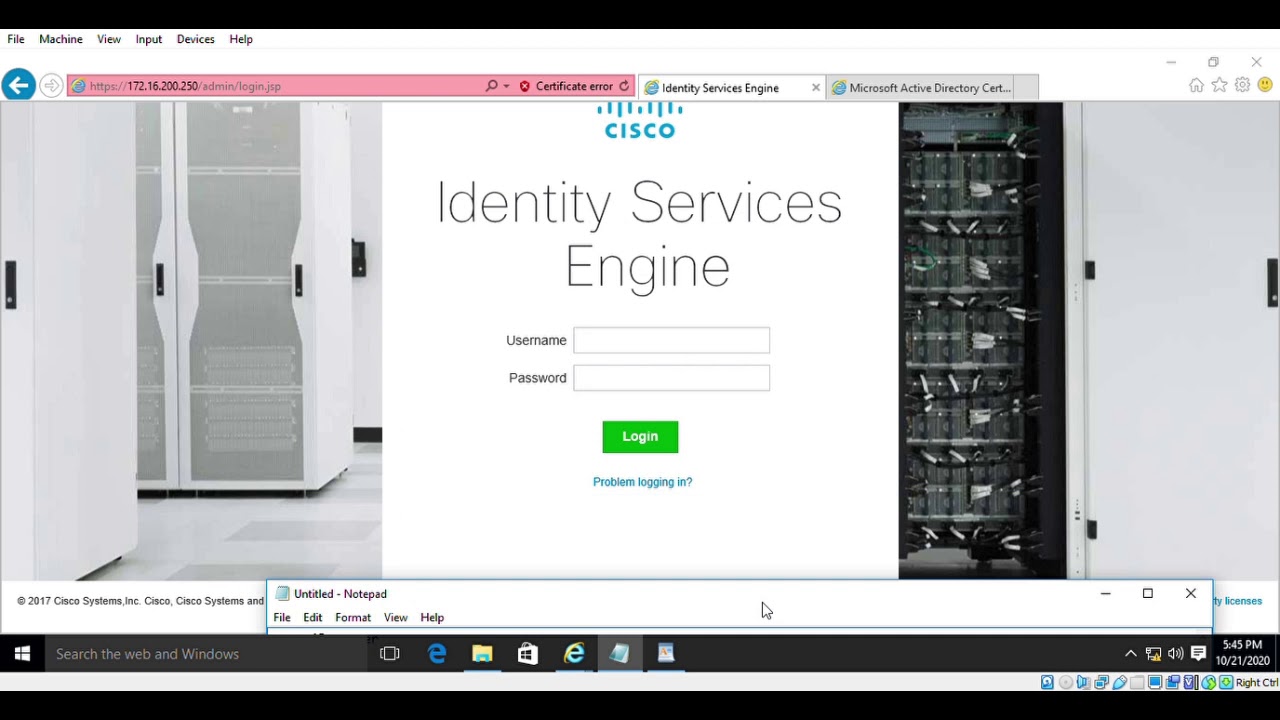Go back with the browser back arrow
This screenshot has height=720, width=1280.
point(18,85)
